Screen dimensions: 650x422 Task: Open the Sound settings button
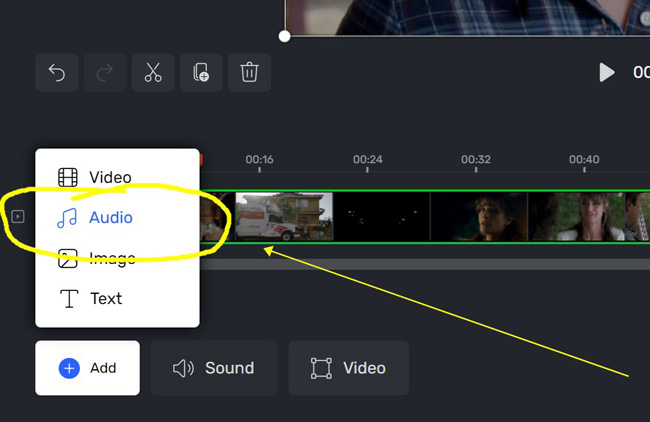(x=214, y=368)
